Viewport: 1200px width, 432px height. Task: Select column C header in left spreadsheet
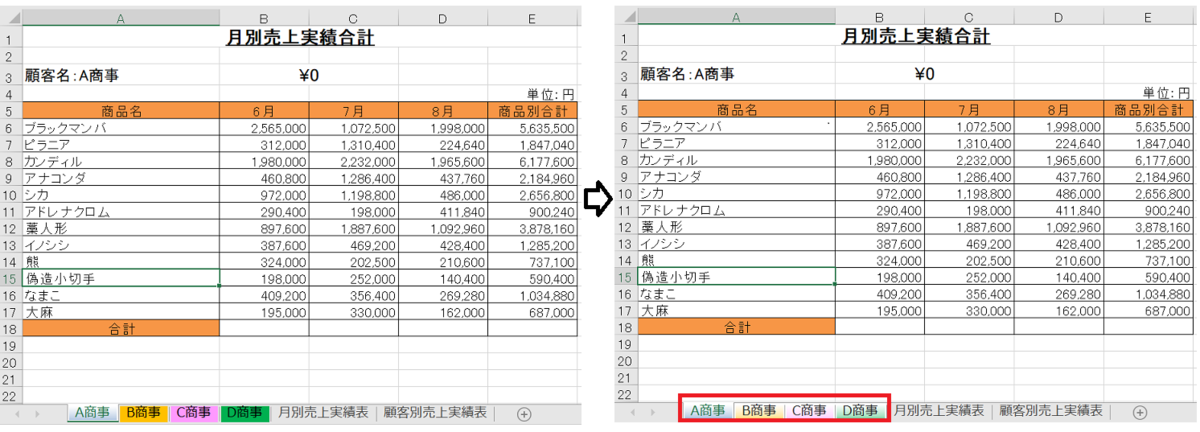pos(353,18)
